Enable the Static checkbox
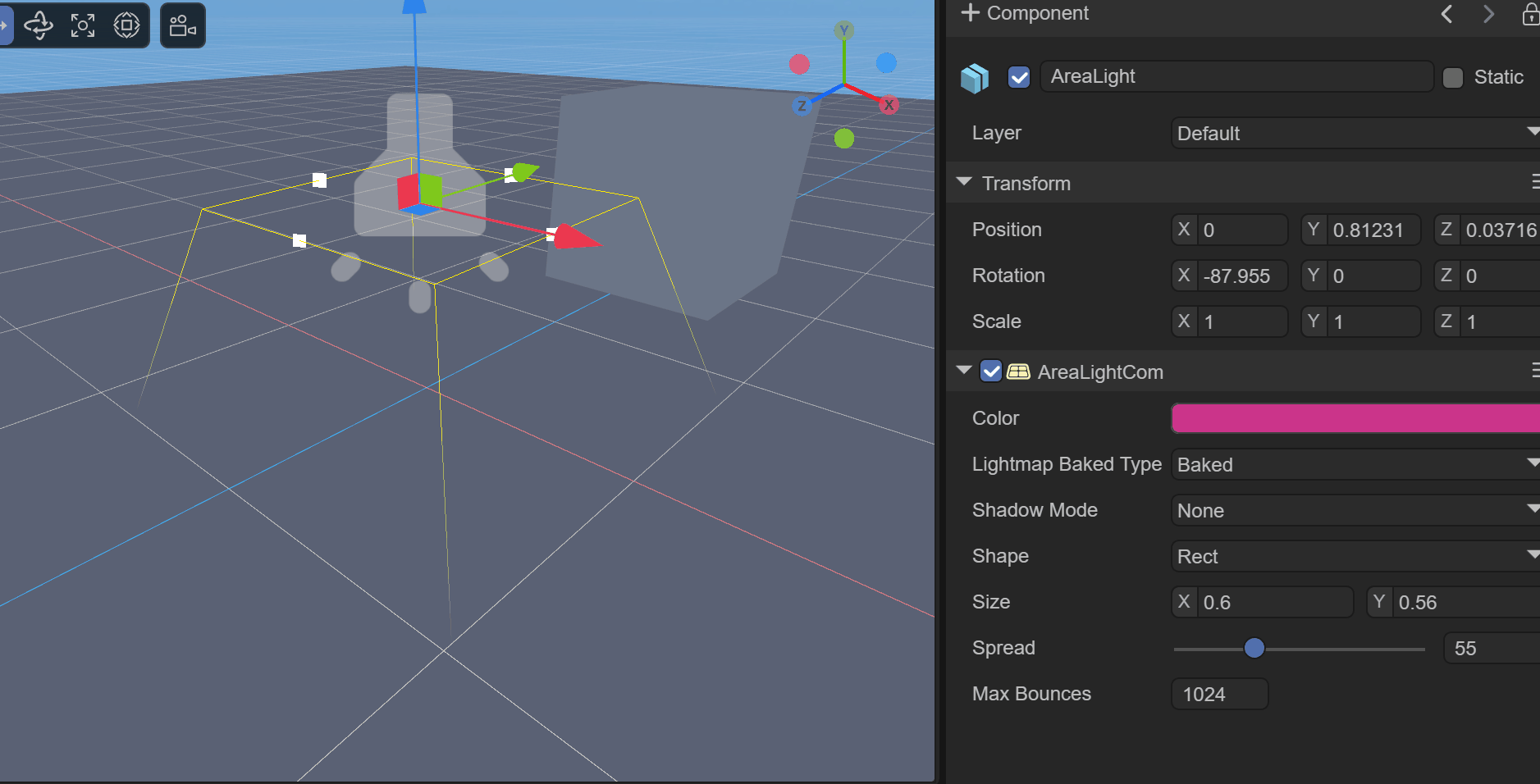1540x784 pixels. coord(1453,77)
